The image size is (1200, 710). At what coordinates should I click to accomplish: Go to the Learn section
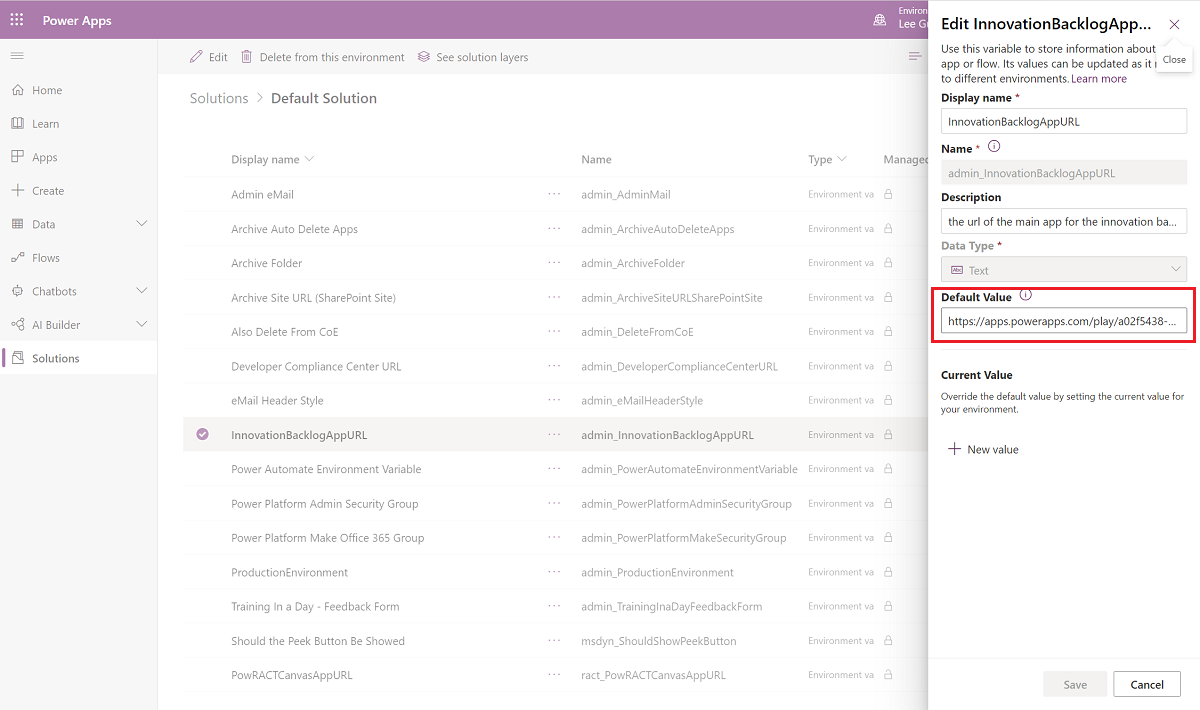coord(45,123)
